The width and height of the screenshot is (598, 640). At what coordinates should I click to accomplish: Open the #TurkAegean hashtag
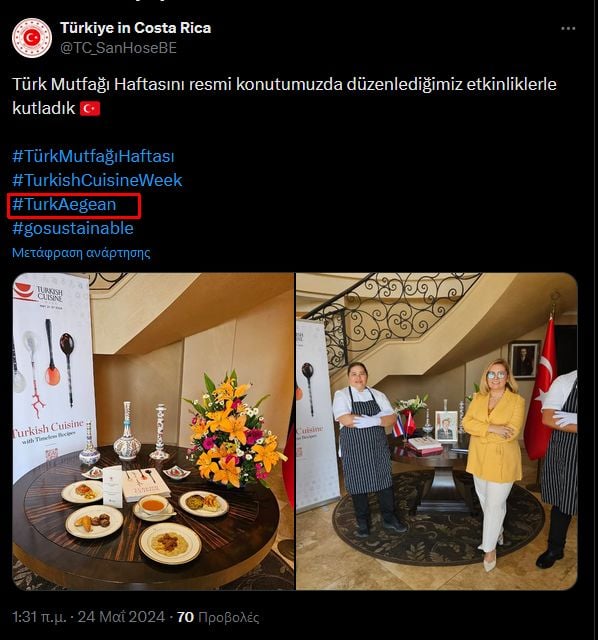[x=64, y=204]
